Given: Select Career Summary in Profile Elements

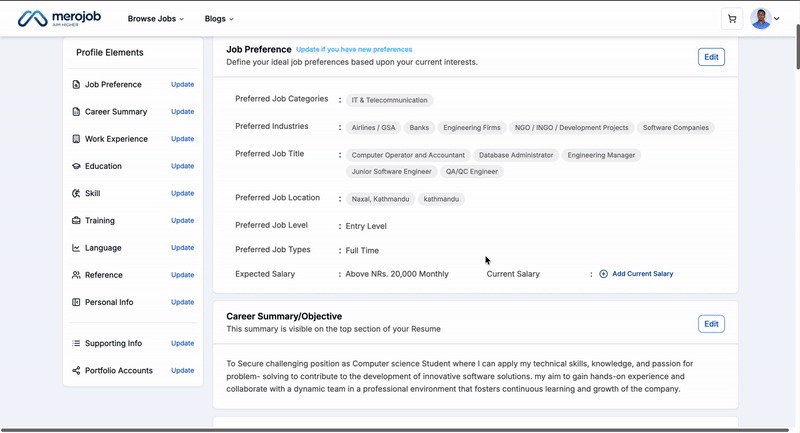Looking at the screenshot, I should click(x=116, y=112).
